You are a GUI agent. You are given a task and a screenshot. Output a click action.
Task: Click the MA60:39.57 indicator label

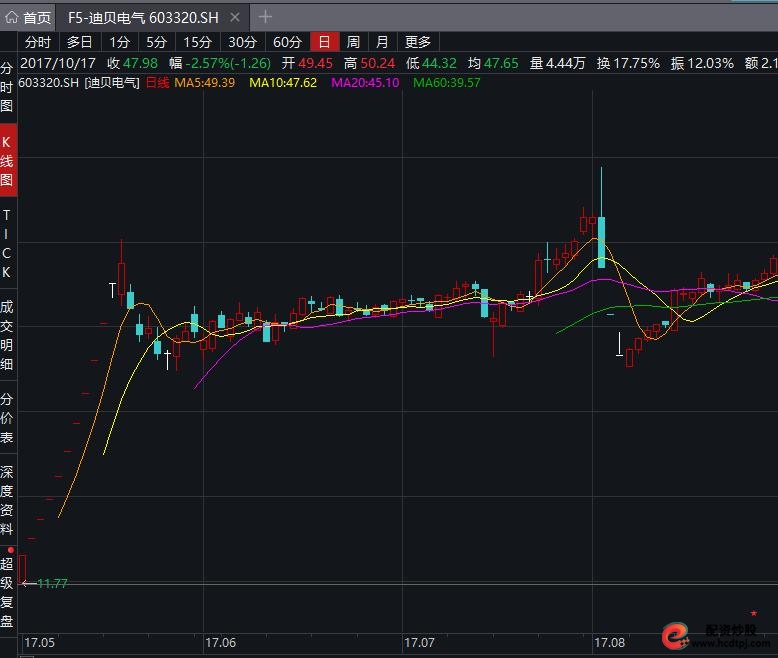pos(447,83)
